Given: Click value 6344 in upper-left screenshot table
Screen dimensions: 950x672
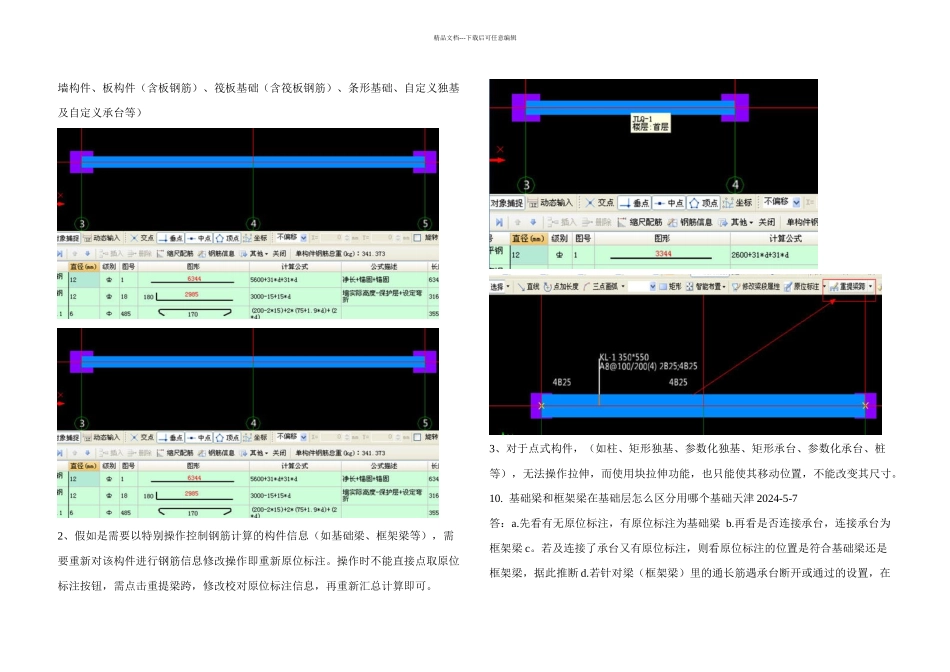Looking at the screenshot, I should click(x=194, y=279).
